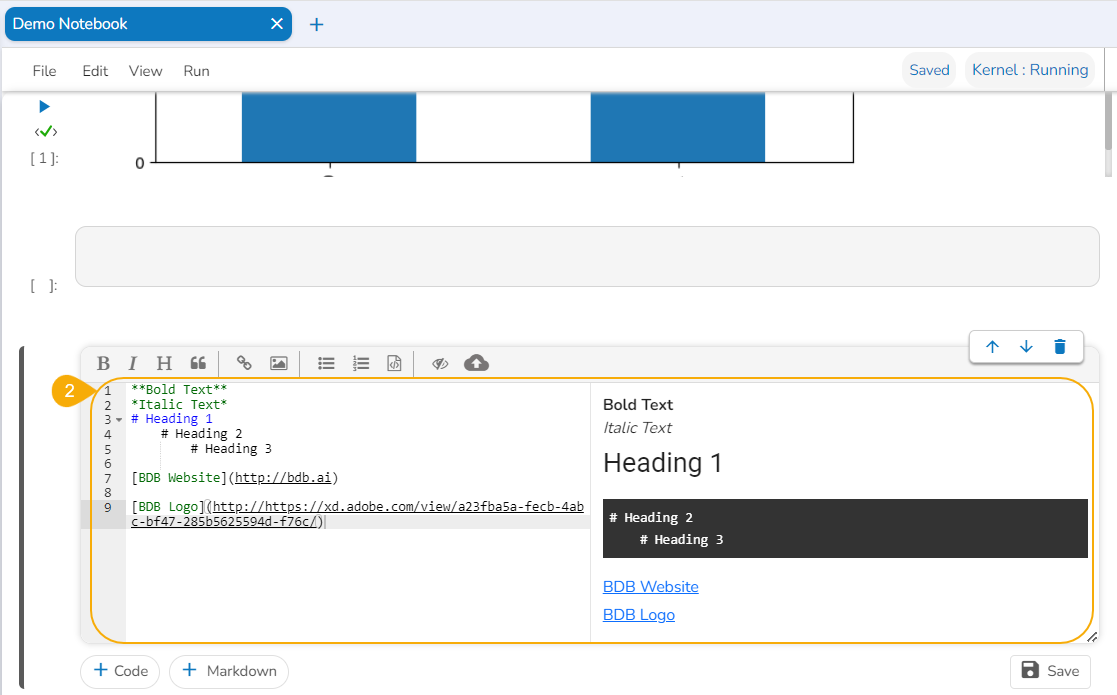
Task: Click the left blue bar in chart
Action: 329,127
